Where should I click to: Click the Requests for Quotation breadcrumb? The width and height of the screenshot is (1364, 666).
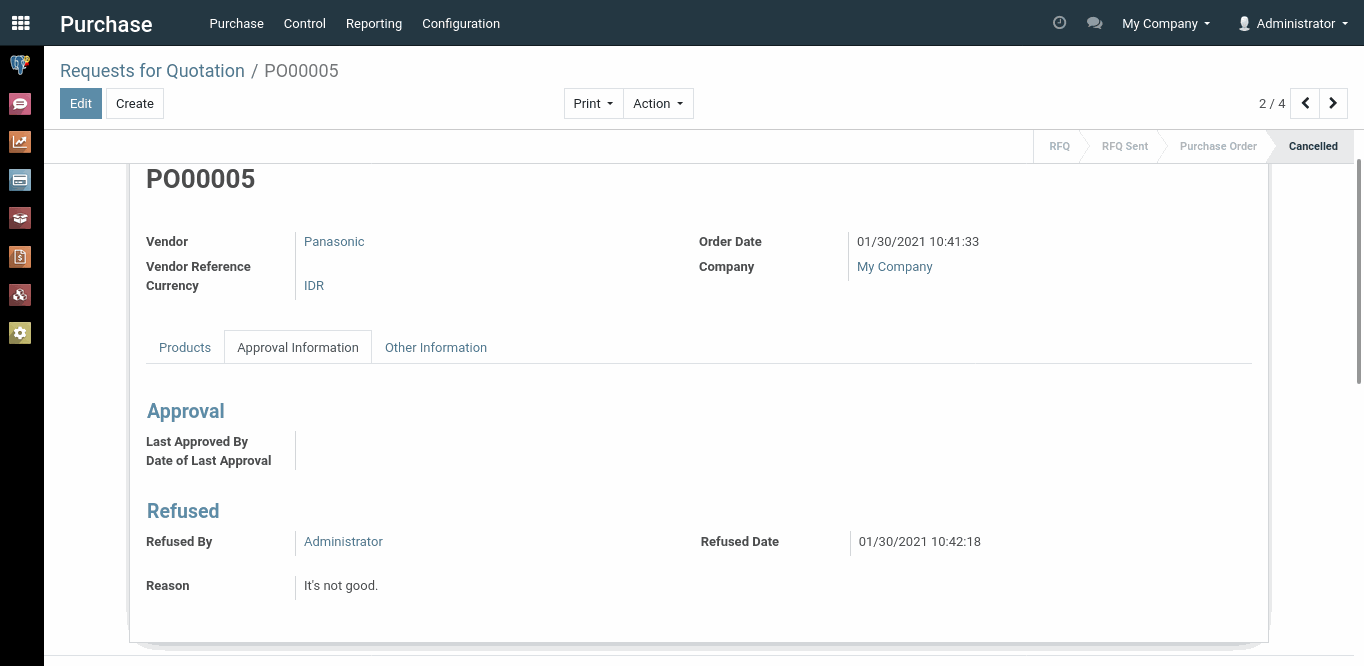[x=152, y=71]
